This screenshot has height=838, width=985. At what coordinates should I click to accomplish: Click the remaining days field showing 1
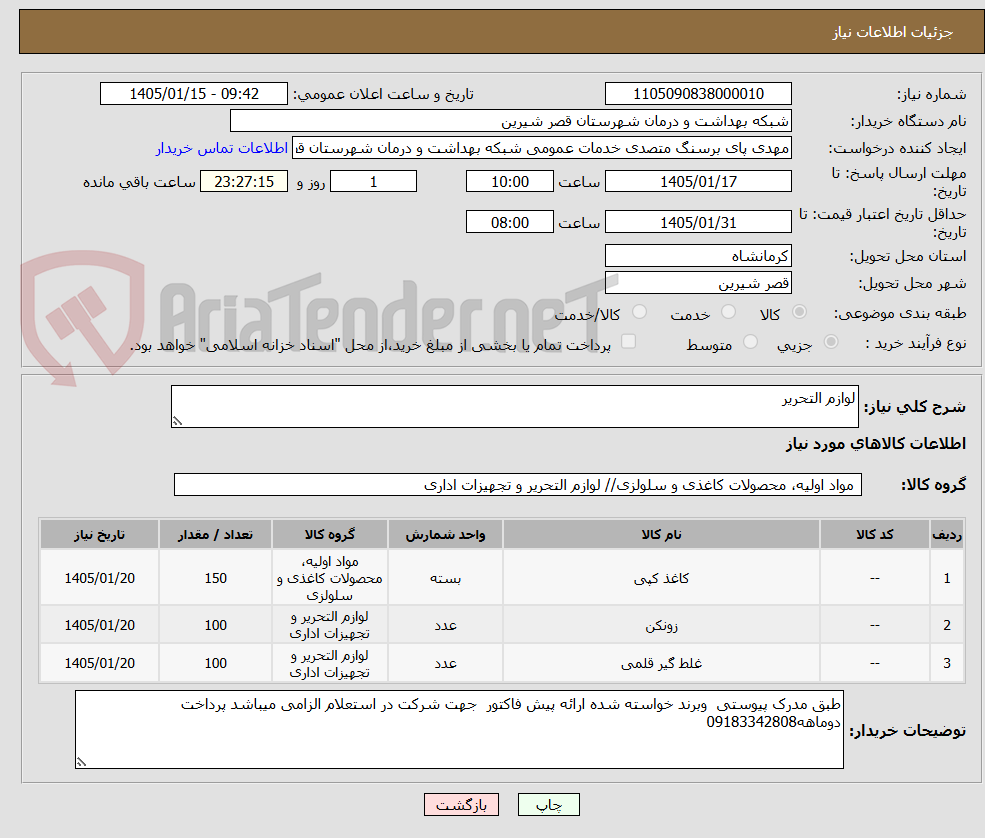pos(373,182)
